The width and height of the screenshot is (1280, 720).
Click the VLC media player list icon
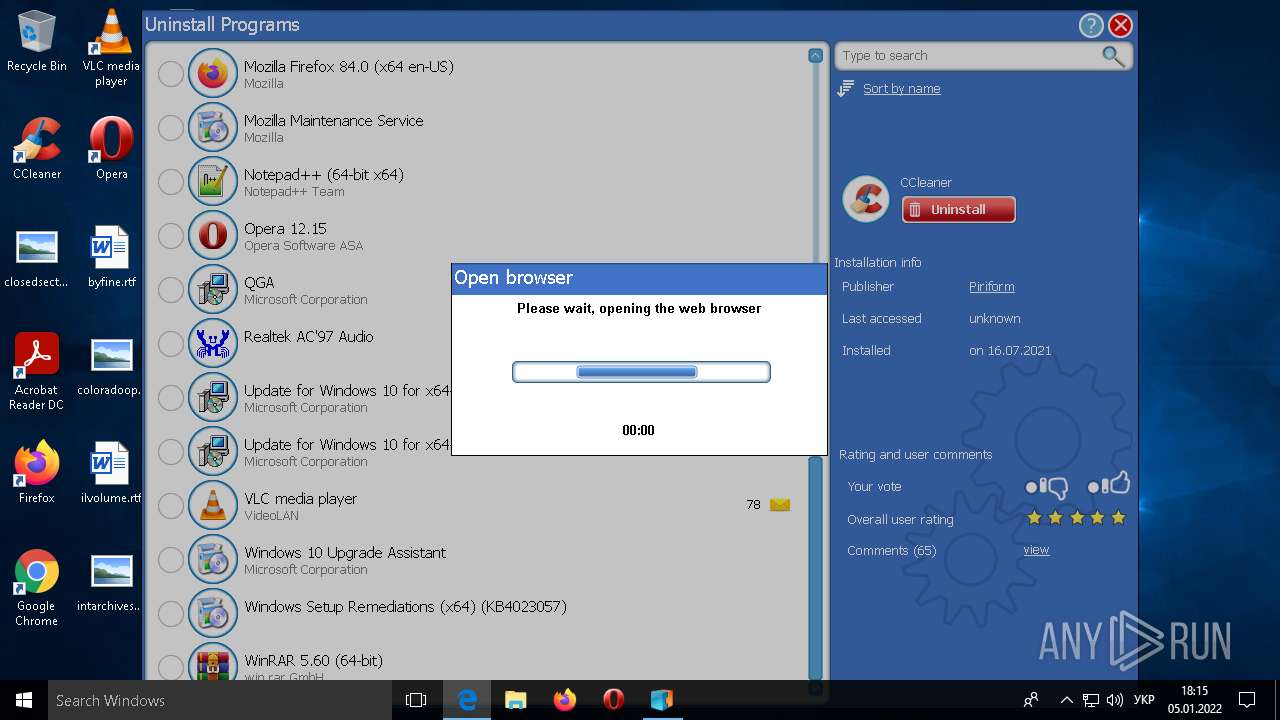[x=212, y=505]
